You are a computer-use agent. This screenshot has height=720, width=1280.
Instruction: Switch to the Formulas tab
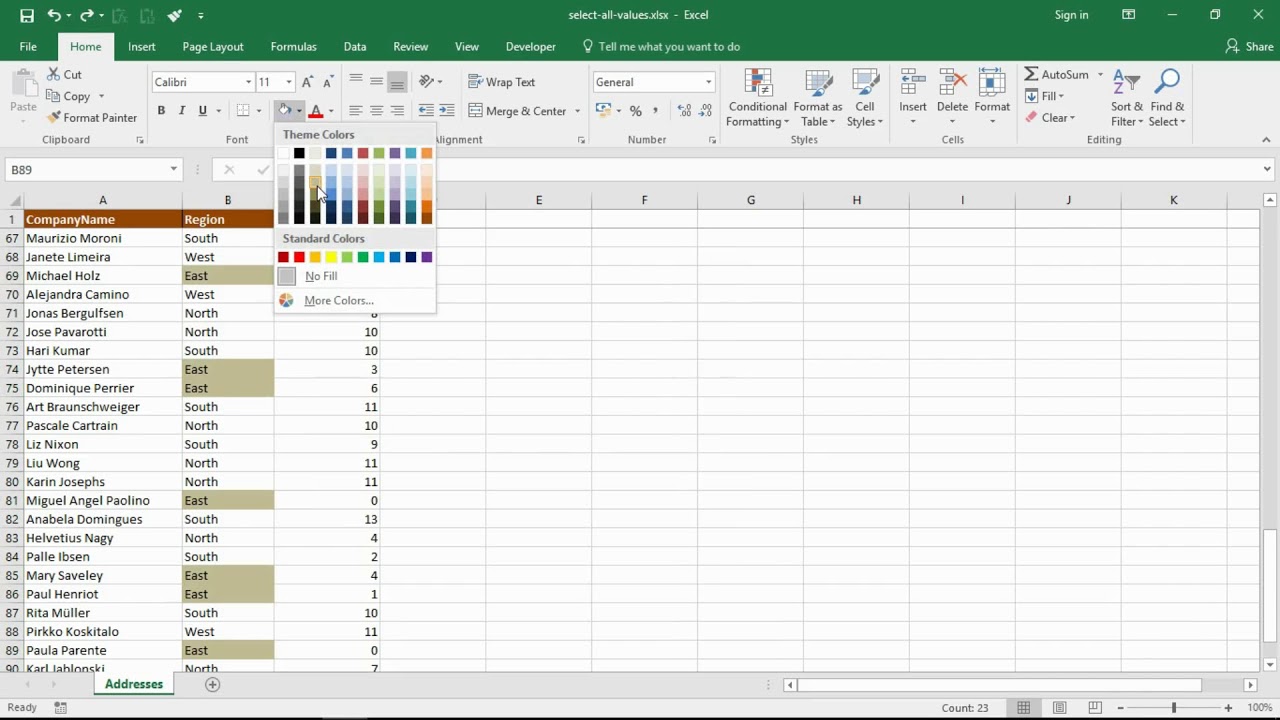coord(293,46)
